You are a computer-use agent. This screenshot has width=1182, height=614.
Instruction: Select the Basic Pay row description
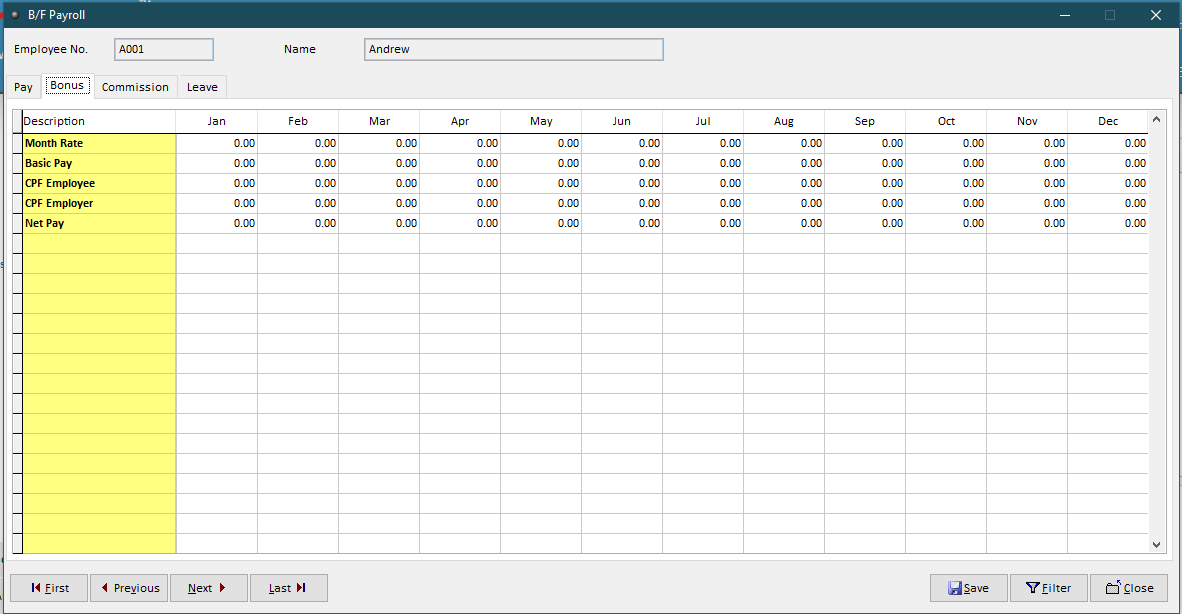(x=99, y=163)
